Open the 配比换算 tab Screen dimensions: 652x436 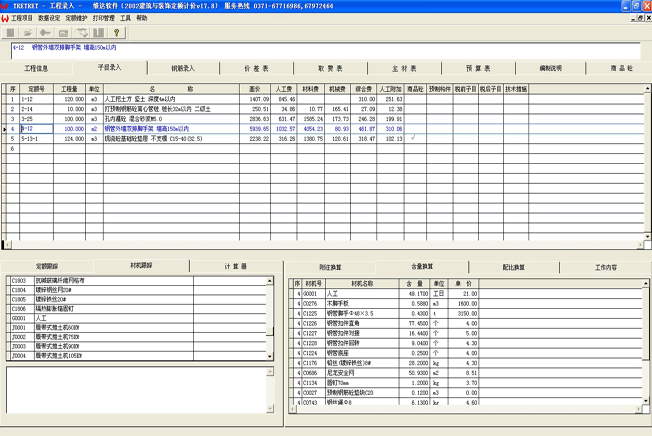(x=514, y=267)
